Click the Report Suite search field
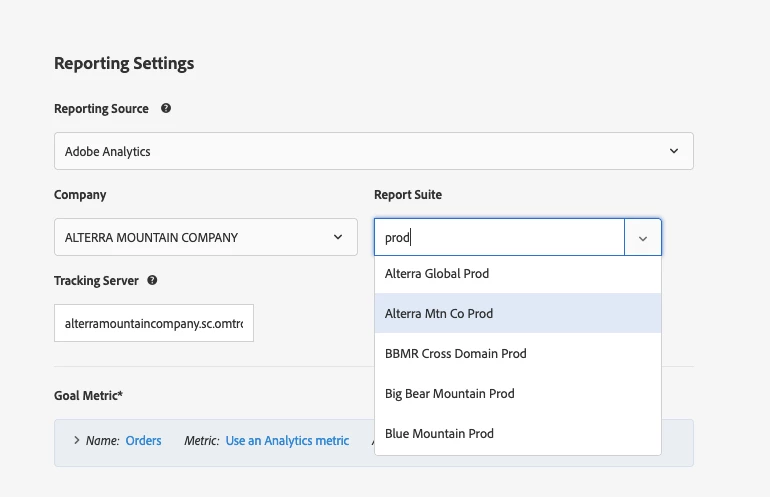Screen dimensions: 770x497 [x=500, y=238]
